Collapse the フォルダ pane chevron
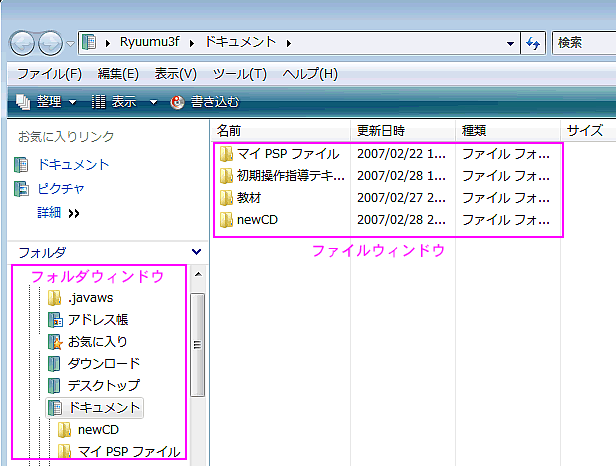The height and width of the screenshot is (466, 616). (x=196, y=251)
